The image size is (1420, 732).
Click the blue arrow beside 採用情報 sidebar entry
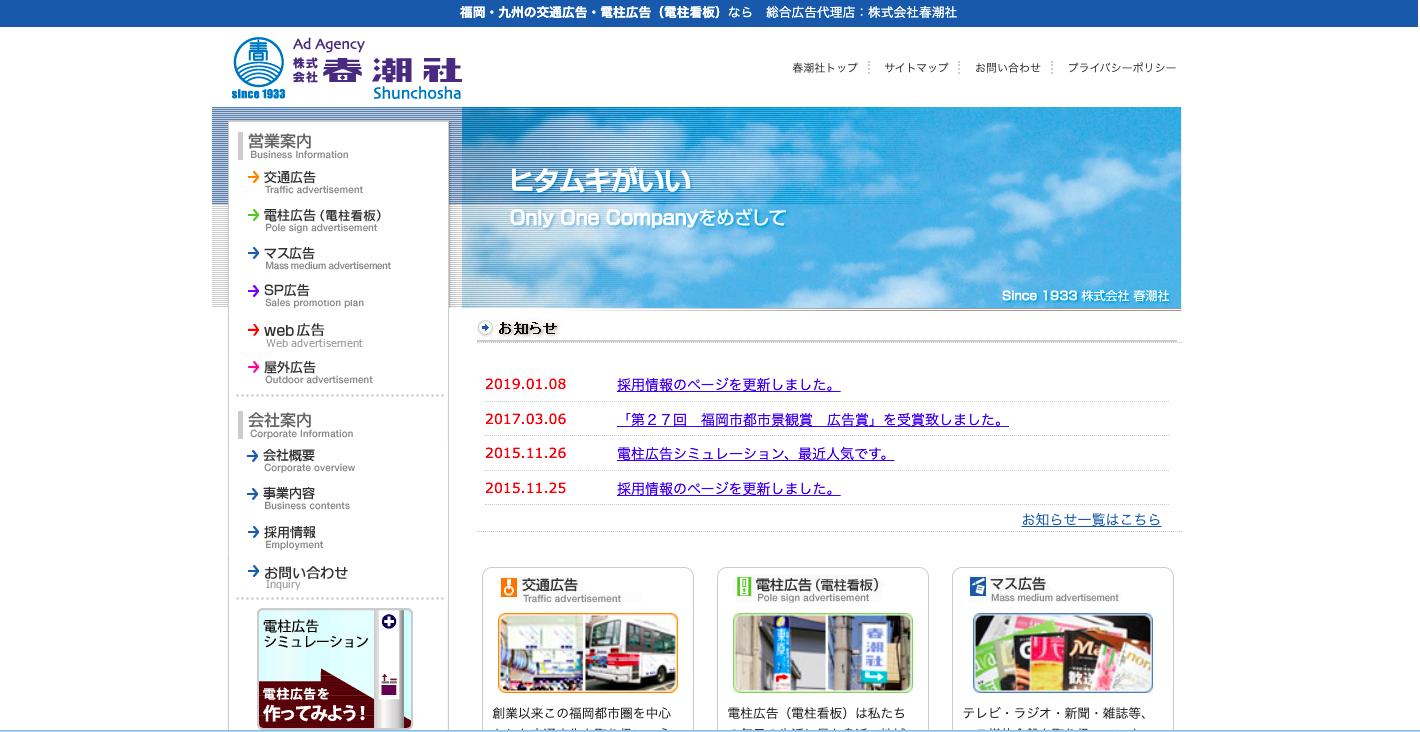[251, 533]
